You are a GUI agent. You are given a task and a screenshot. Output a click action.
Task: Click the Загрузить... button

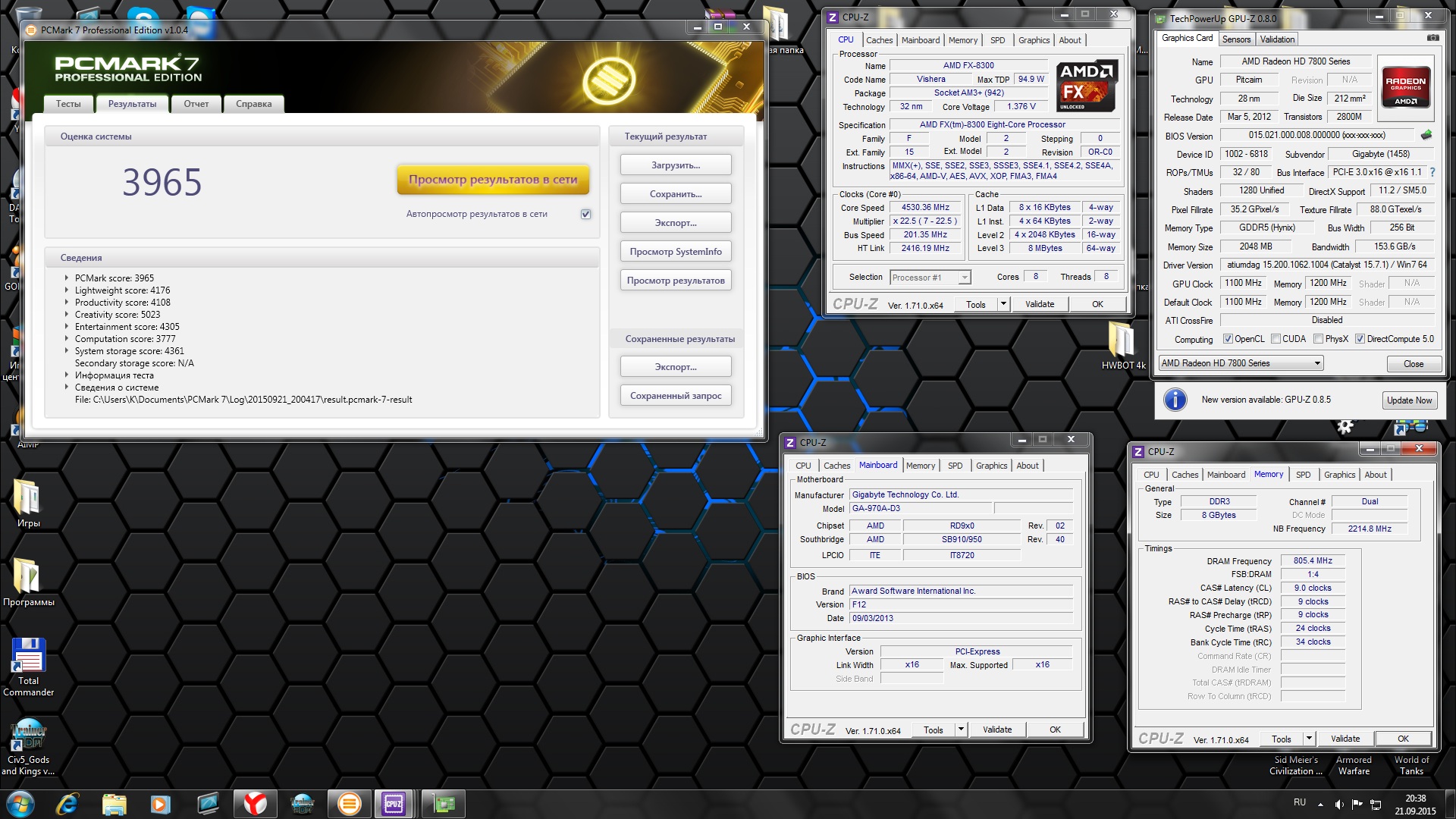point(676,165)
